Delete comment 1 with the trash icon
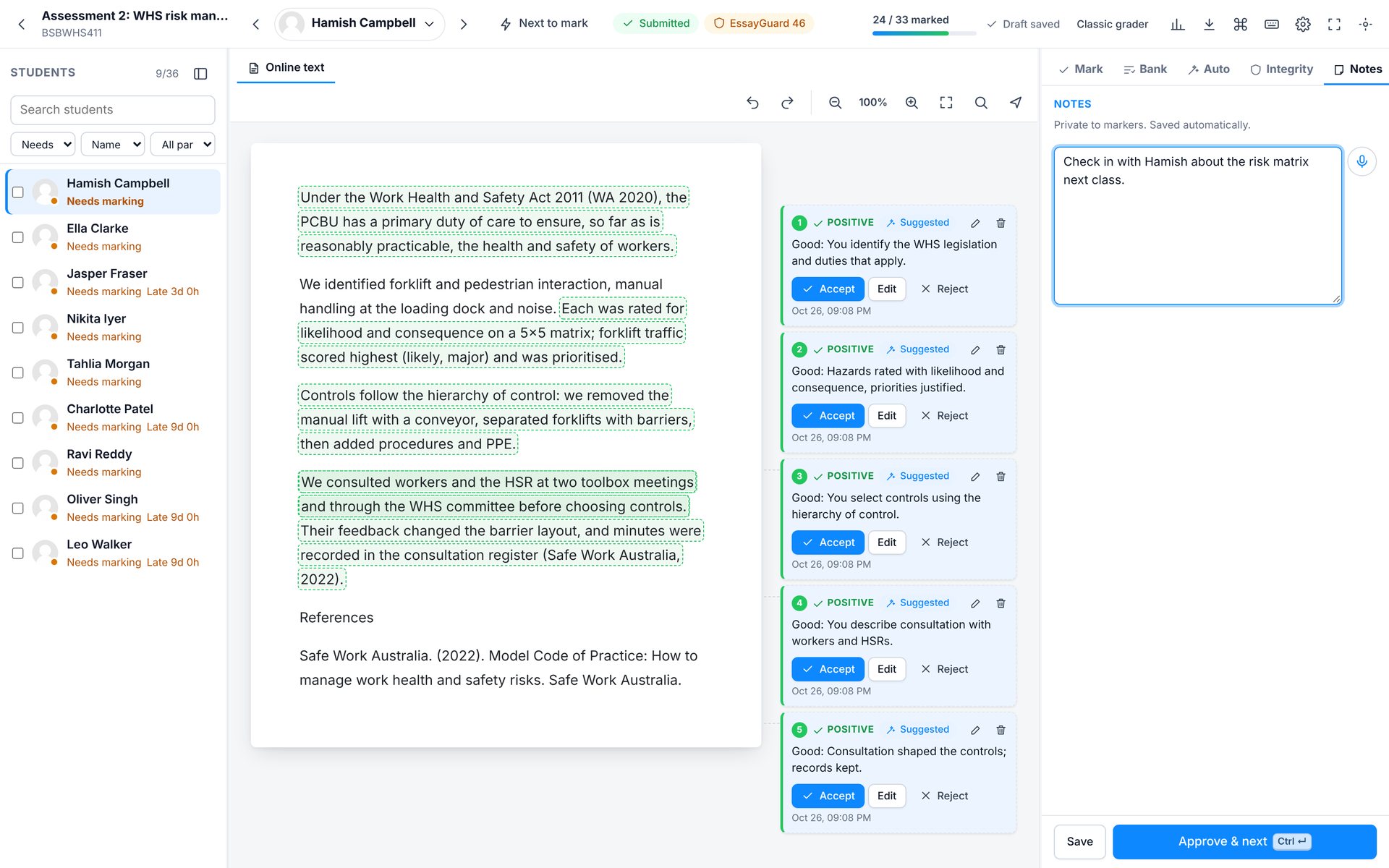 pos(1001,223)
